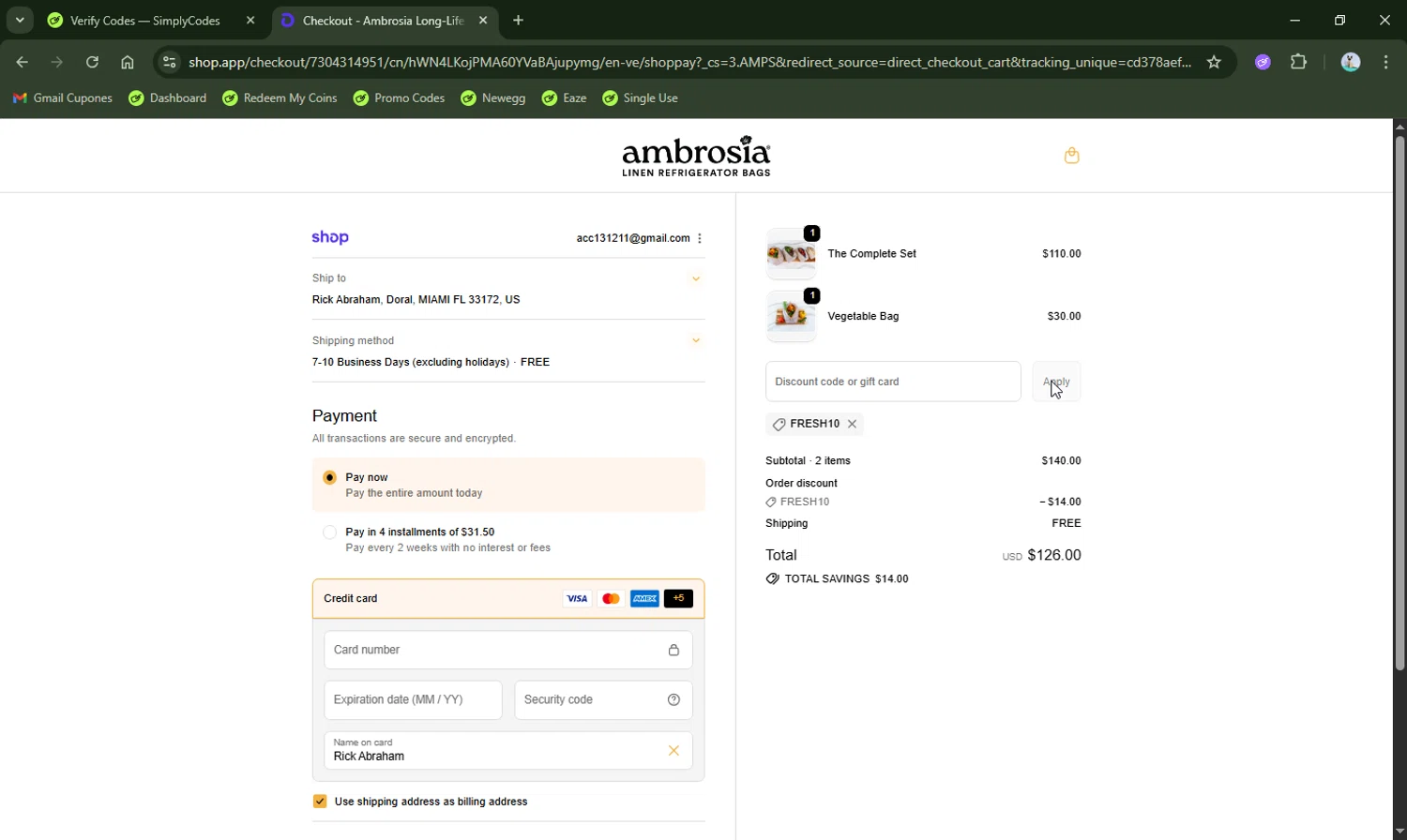
Task: Open a new browser tab
Action: tap(519, 20)
